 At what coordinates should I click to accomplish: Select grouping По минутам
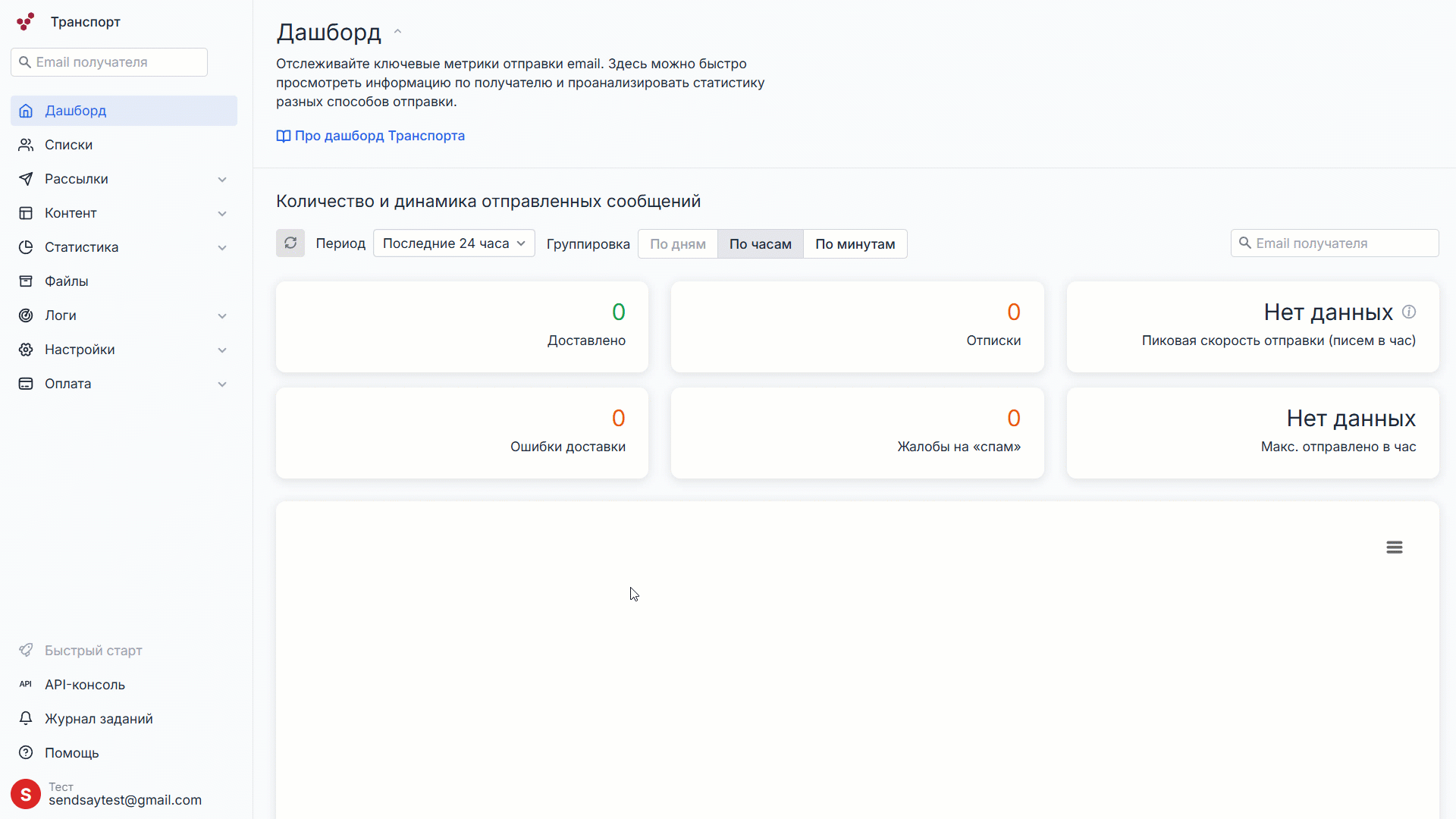855,244
